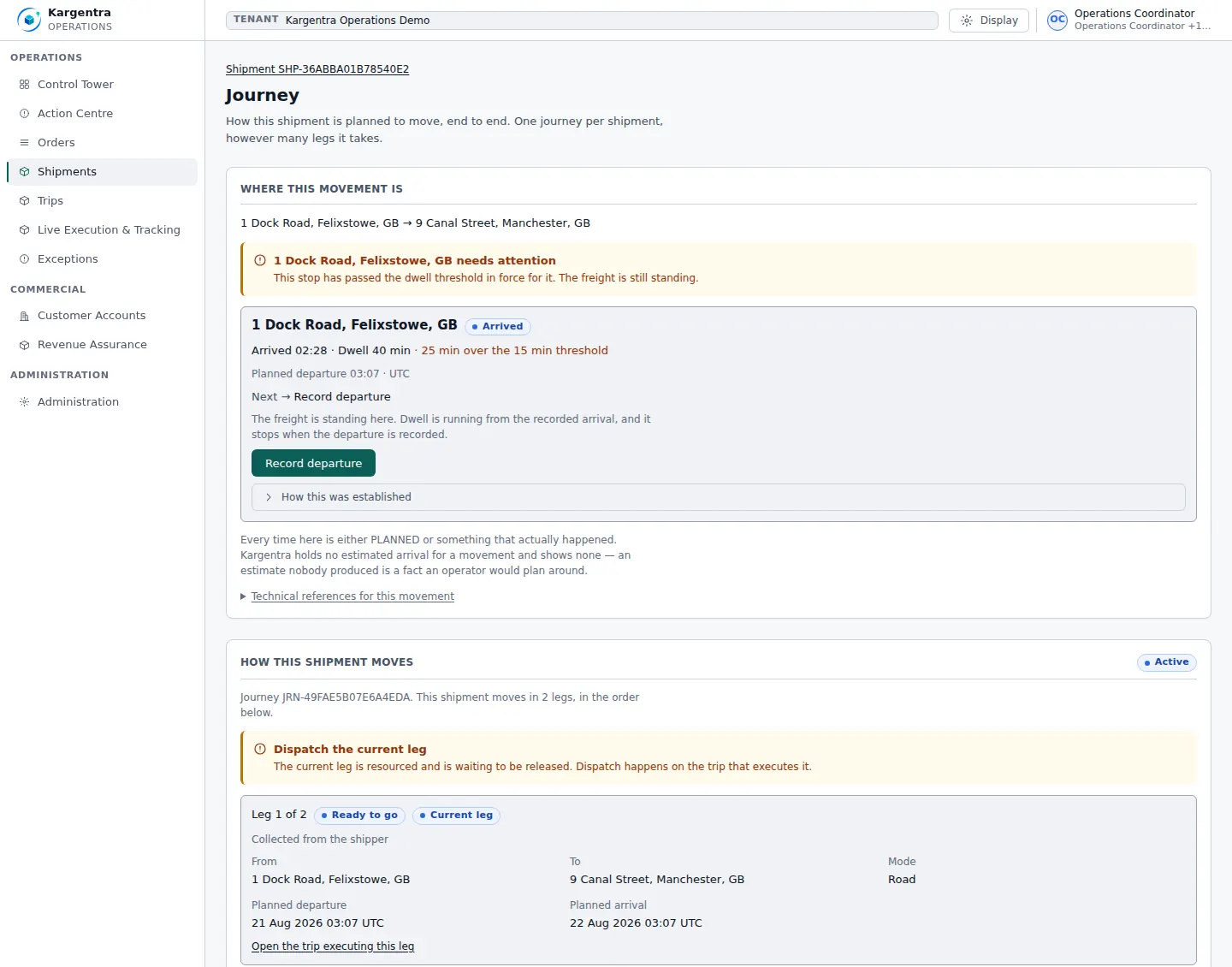Follow the Shipment SHP-36ABBA01B78540E2 breadcrumb link
Viewport: 1232px width, 967px height.
click(x=317, y=69)
